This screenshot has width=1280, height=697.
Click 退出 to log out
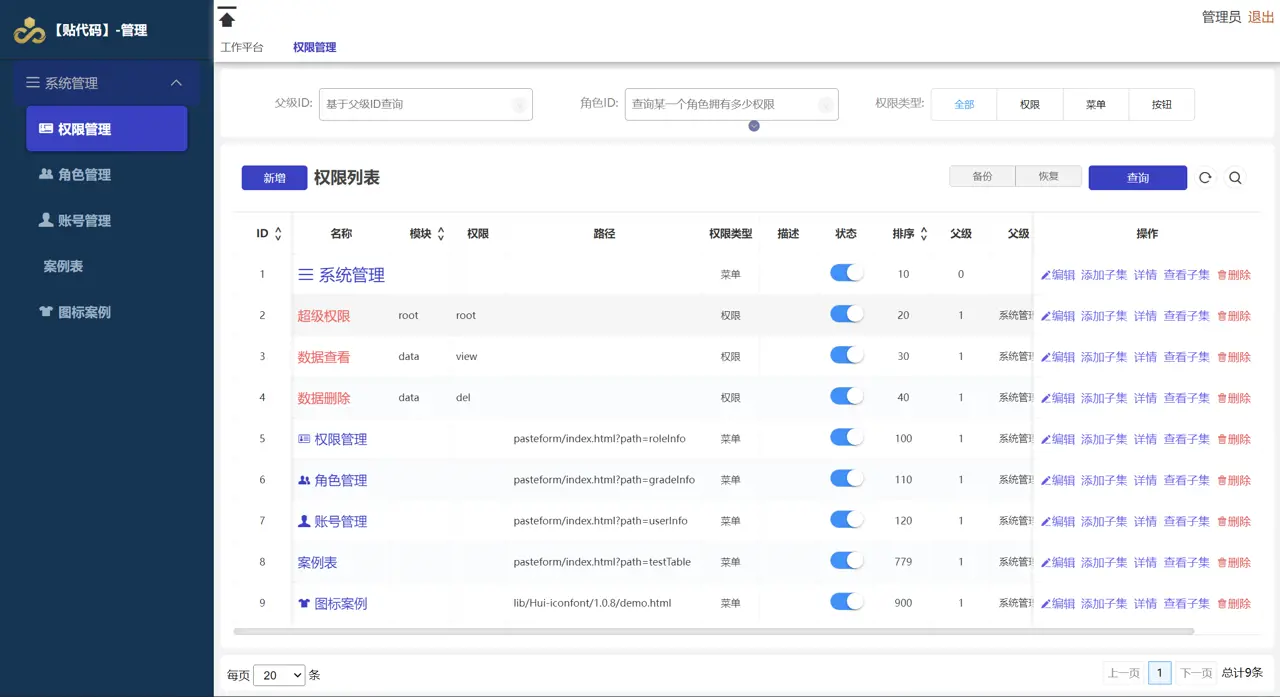[1261, 17]
